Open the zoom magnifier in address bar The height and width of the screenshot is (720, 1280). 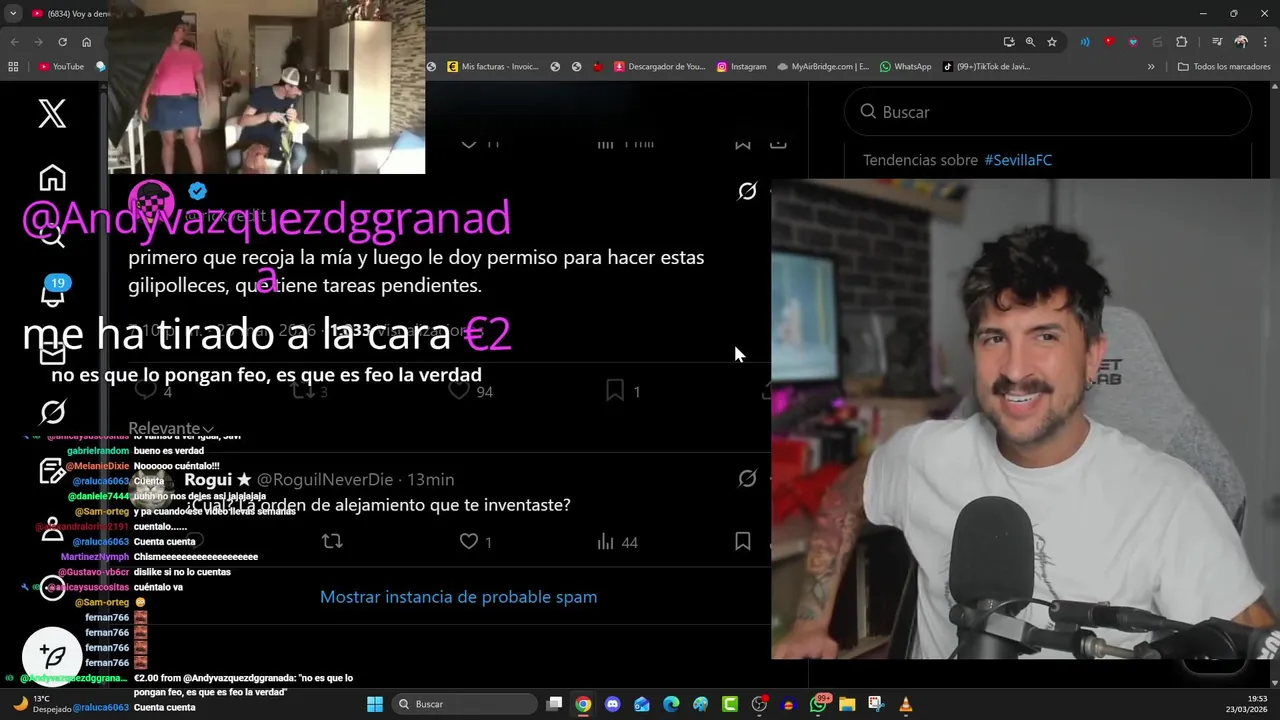pos(1030,42)
